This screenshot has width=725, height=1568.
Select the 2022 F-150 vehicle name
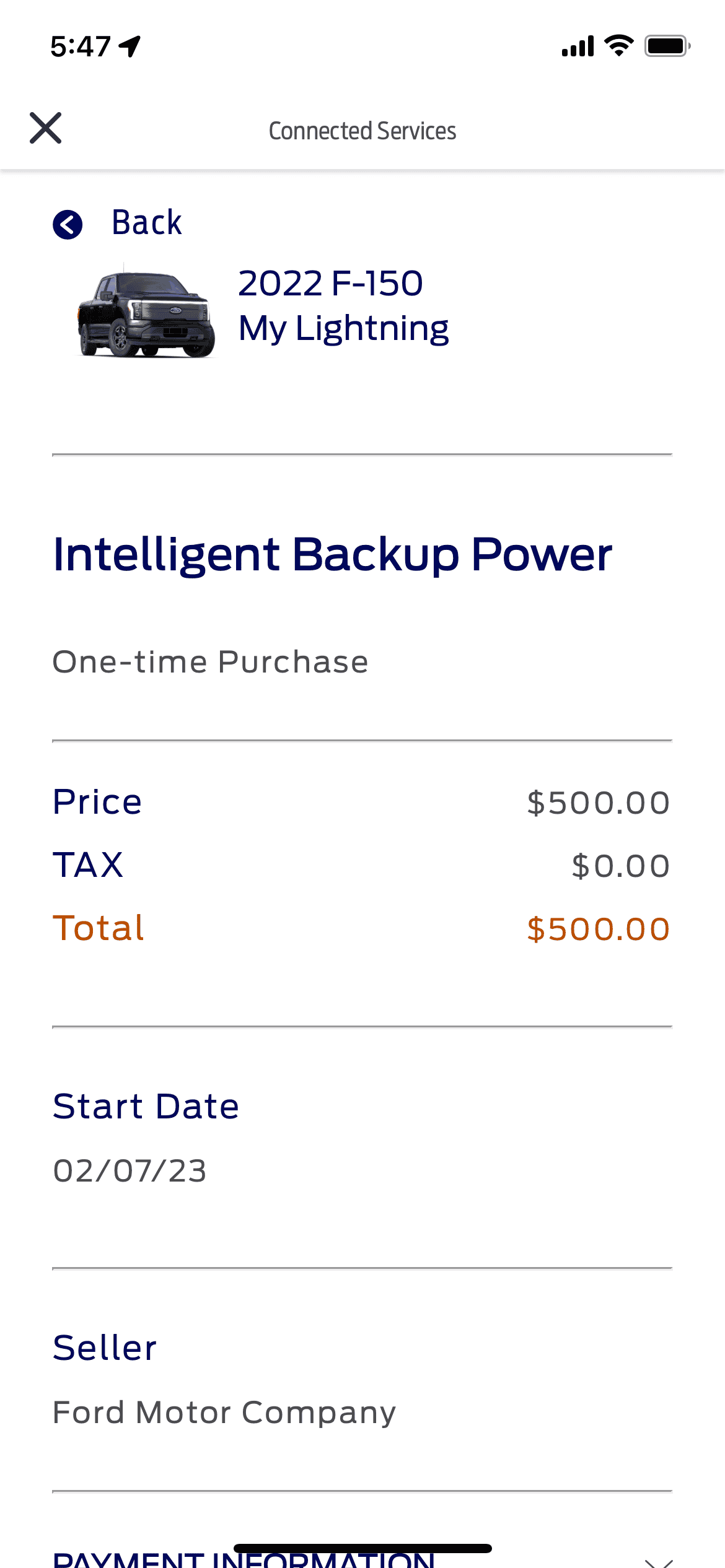tap(330, 284)
